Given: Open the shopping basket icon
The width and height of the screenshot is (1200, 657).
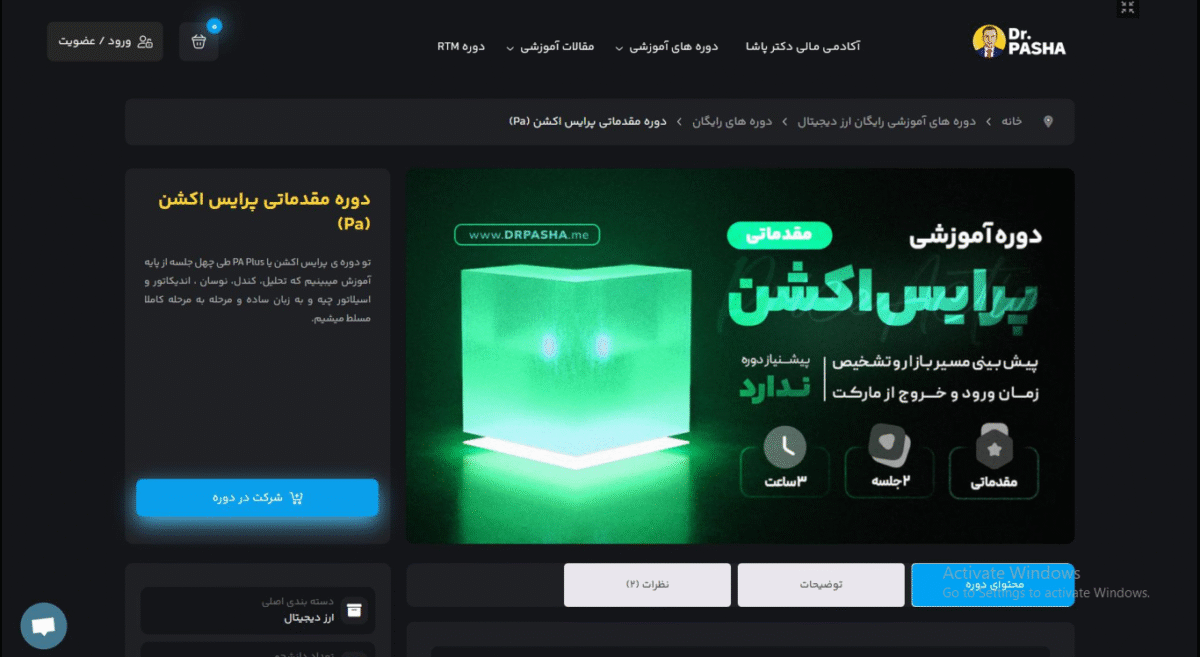Looking at the screenshot, I should [199, 42].
